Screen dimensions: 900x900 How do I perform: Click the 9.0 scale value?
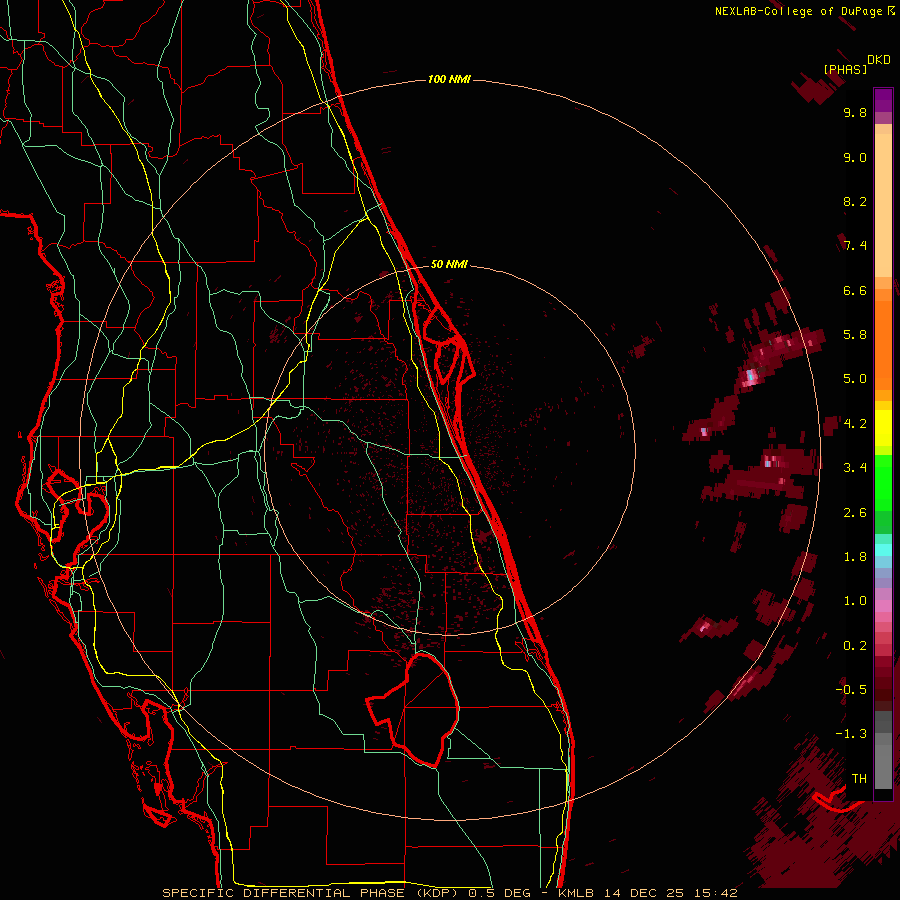click(x=855, y=158)
